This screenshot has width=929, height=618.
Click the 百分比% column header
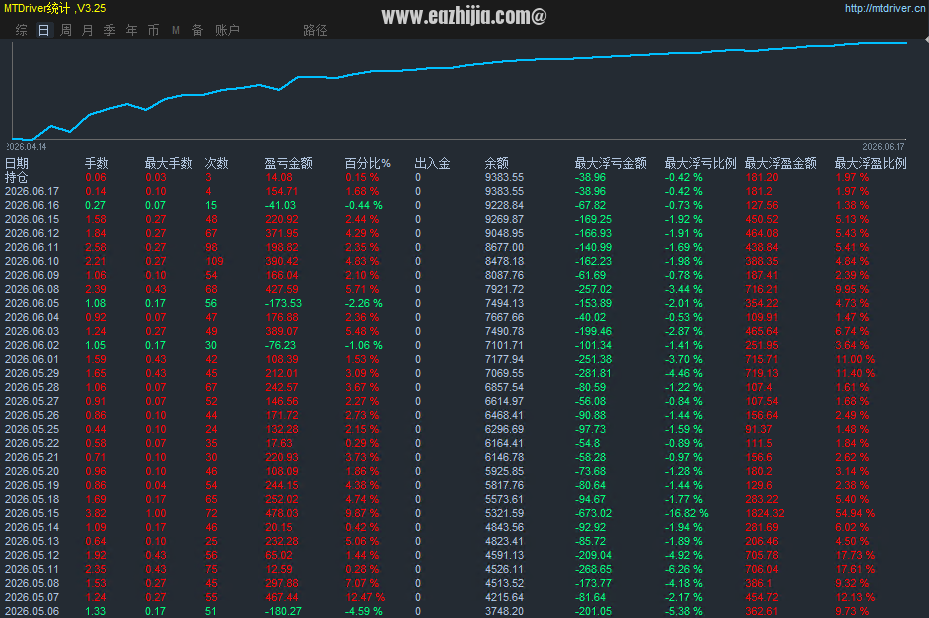(x=368, y=163)
